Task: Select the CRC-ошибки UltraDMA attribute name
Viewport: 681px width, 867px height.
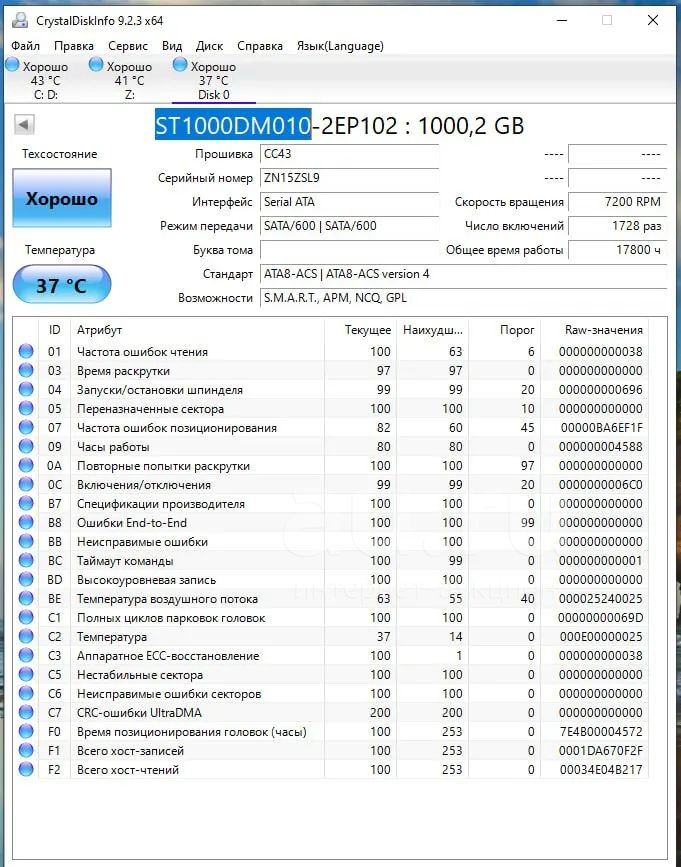Action: (139, 713)
